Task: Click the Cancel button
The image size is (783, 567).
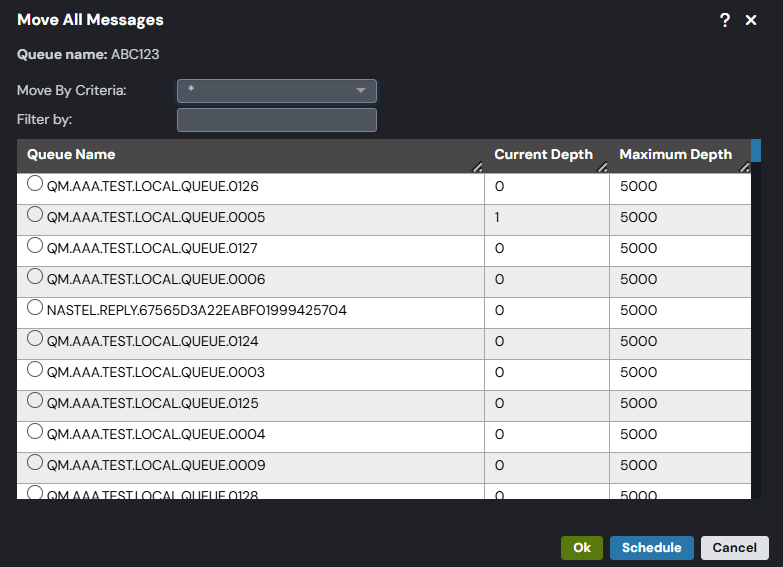Action: (735, 548)
